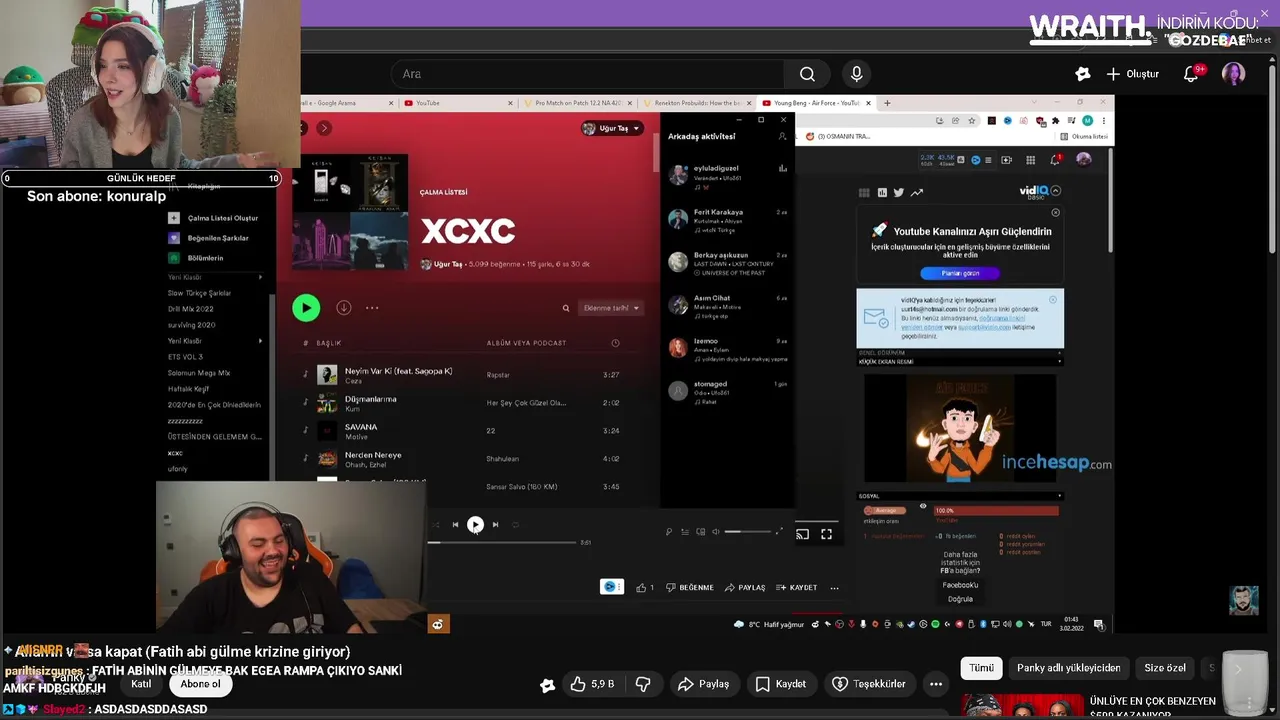Click the Teşekkürler thanks button

click(x=869, y=684)
